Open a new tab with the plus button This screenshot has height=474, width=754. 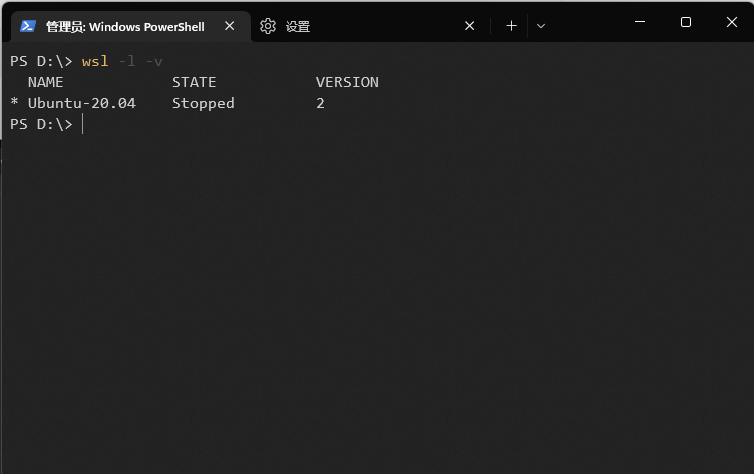[512, 26]
